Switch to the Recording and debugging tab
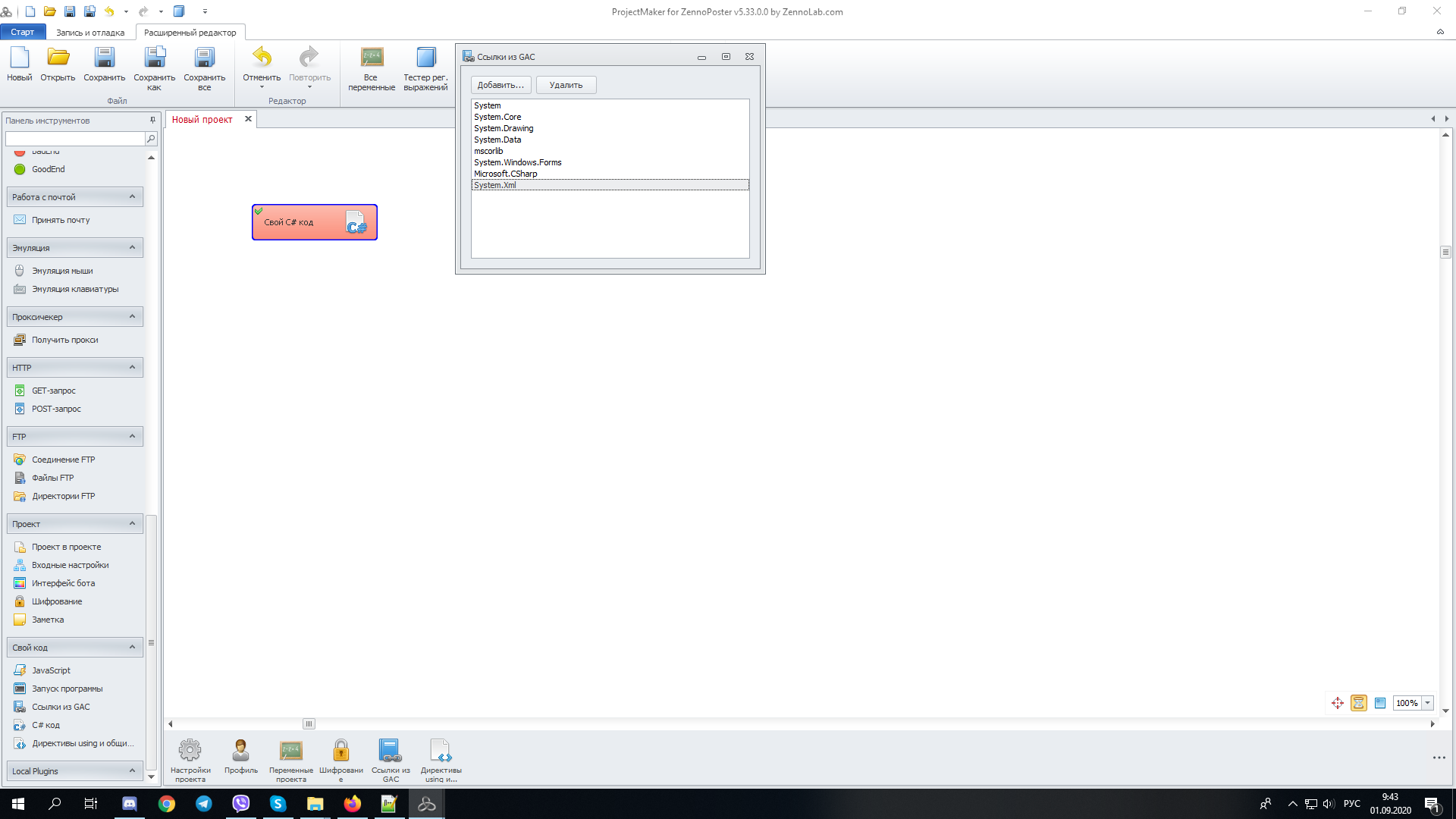The image size is (1456, 819). 90,33
